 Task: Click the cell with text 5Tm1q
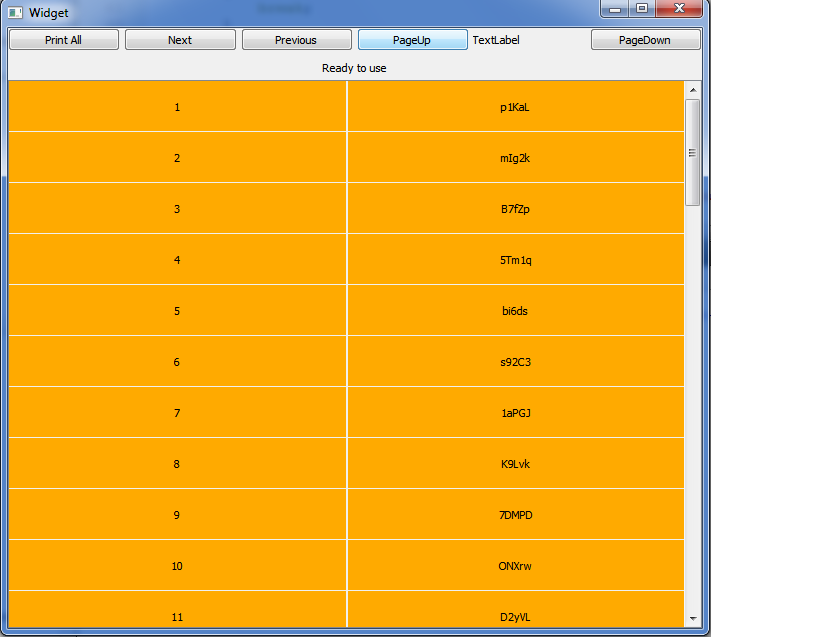pos(515,260)
